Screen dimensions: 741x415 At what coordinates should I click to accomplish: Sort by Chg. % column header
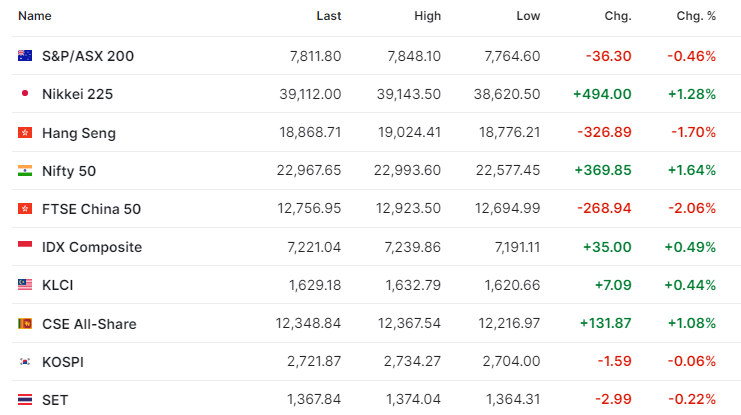tap(696, 16)
